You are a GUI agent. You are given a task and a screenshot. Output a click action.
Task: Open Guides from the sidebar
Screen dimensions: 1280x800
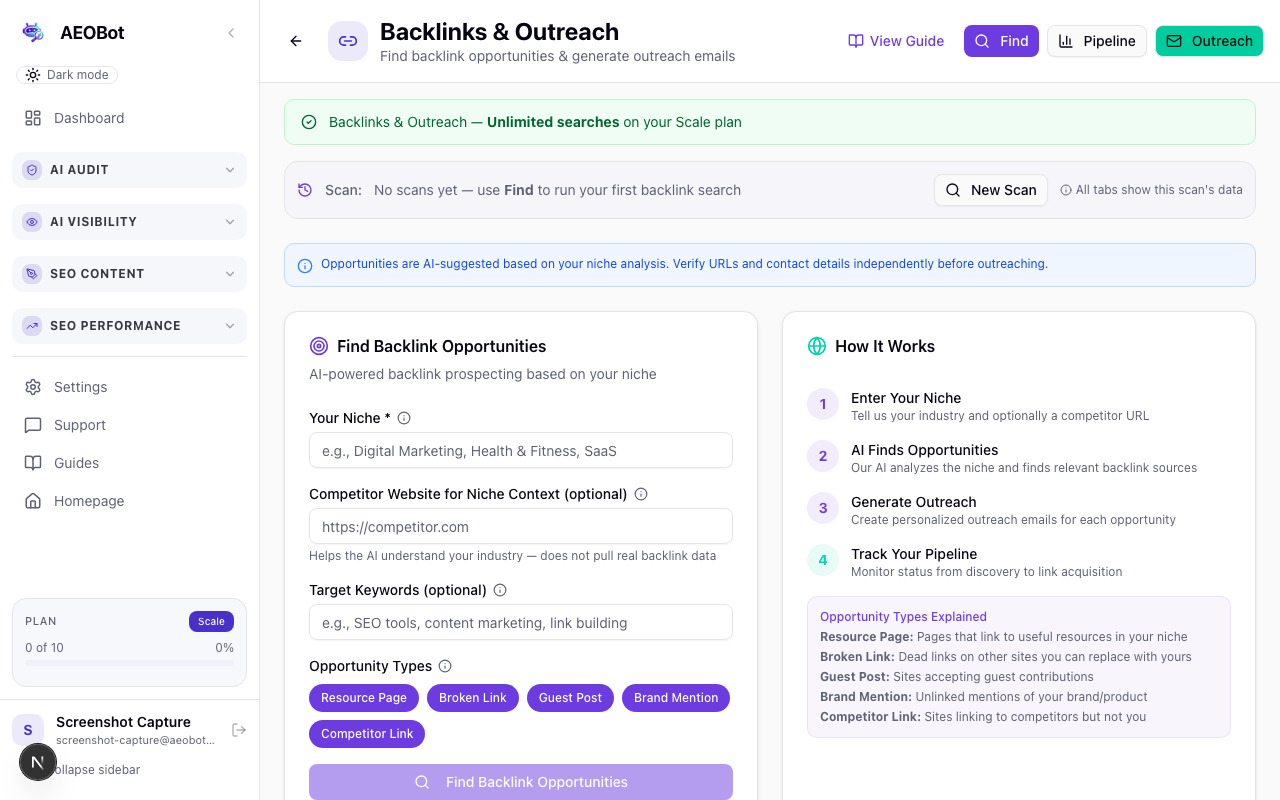click(x=129, y=463)
